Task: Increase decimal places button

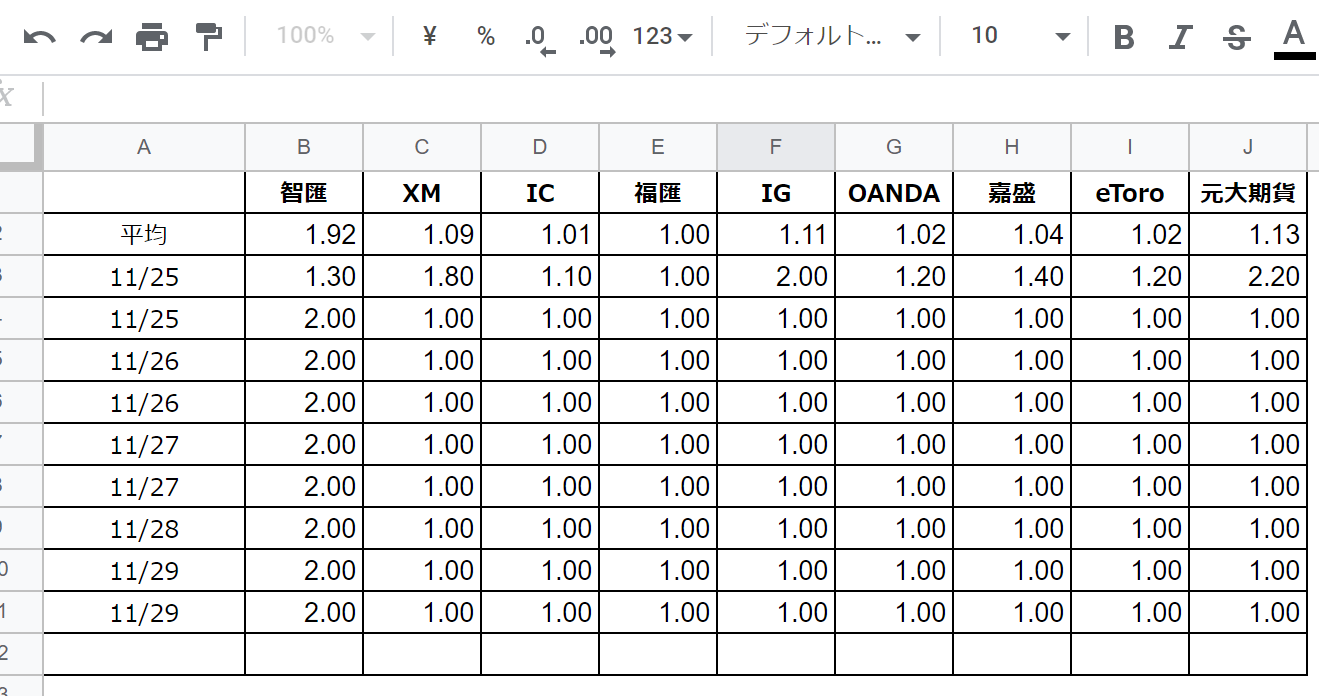Action: pos(596,38)
